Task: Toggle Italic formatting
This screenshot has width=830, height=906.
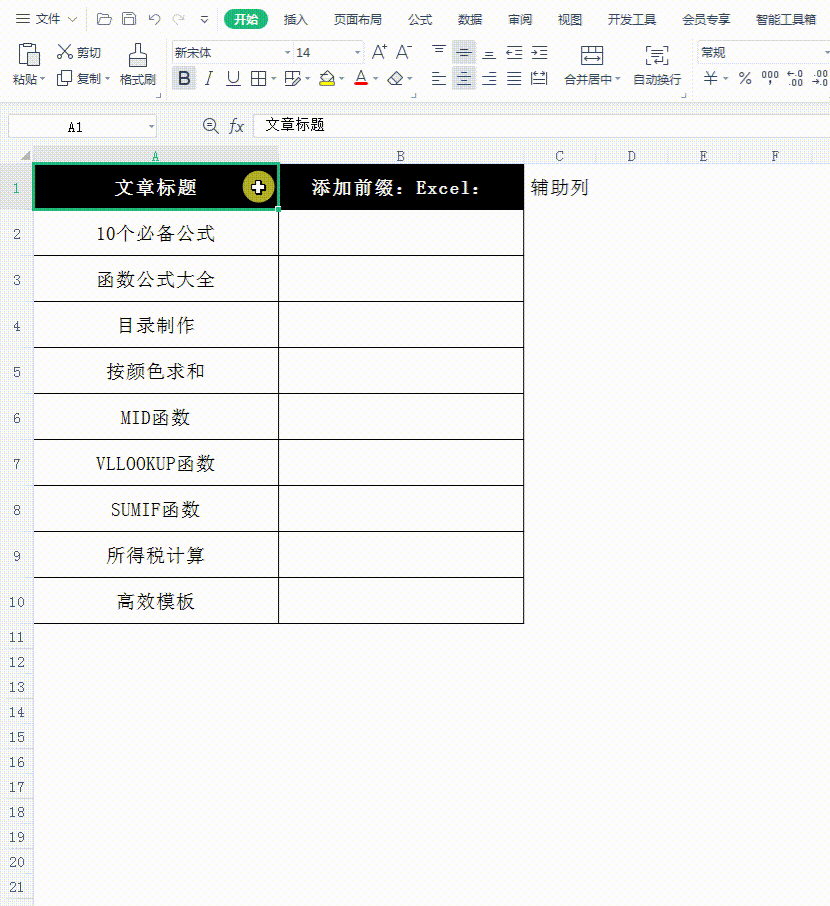Action: (208, 78)
